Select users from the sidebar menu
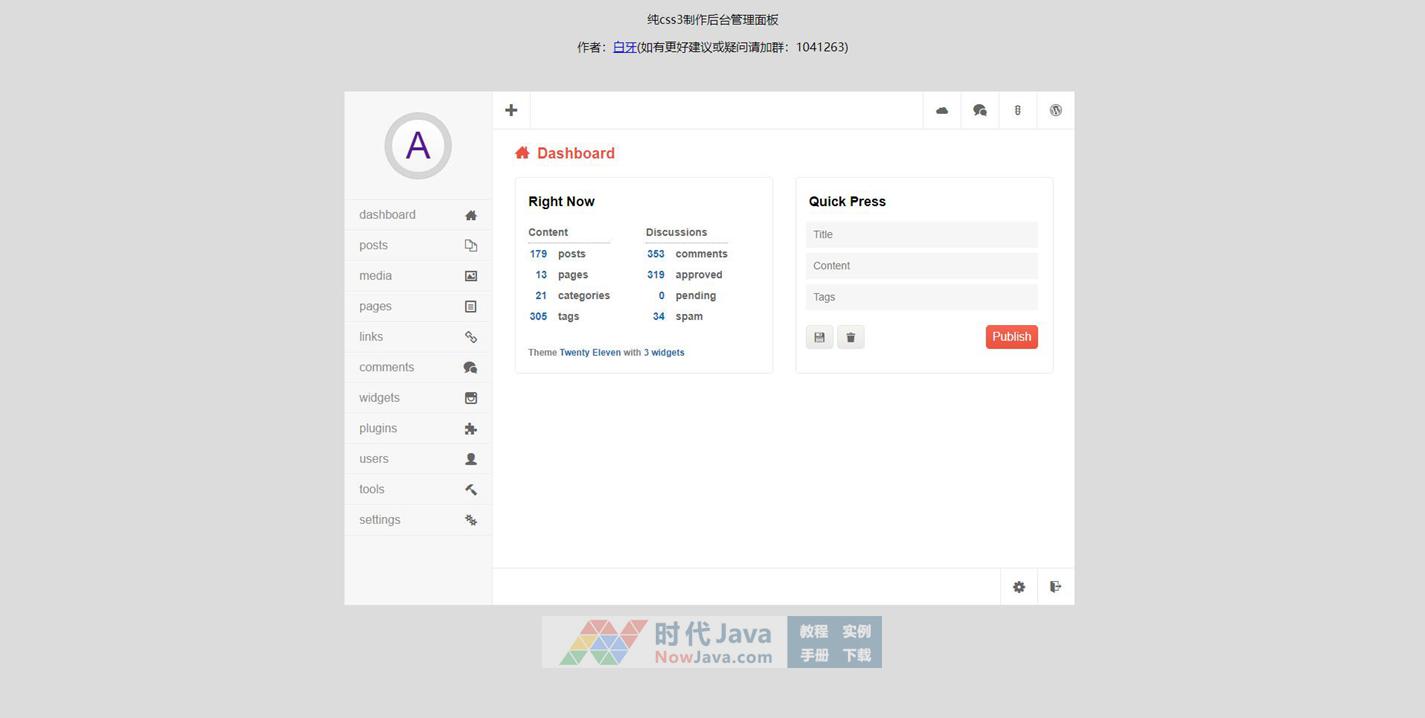 click(x=418, y=459)
